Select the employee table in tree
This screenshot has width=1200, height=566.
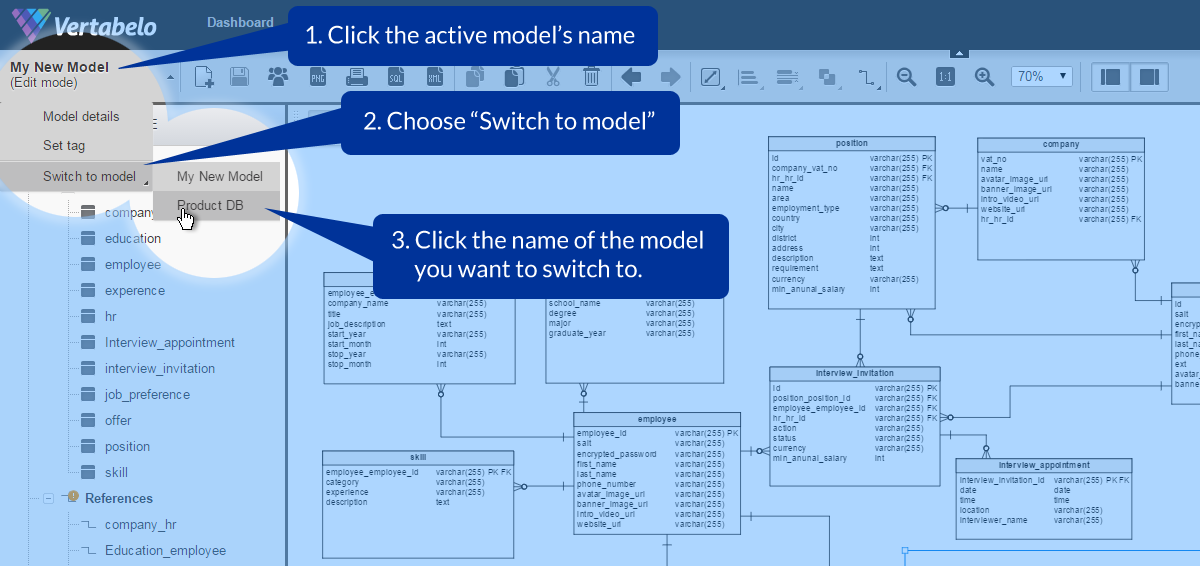point(133,264)
